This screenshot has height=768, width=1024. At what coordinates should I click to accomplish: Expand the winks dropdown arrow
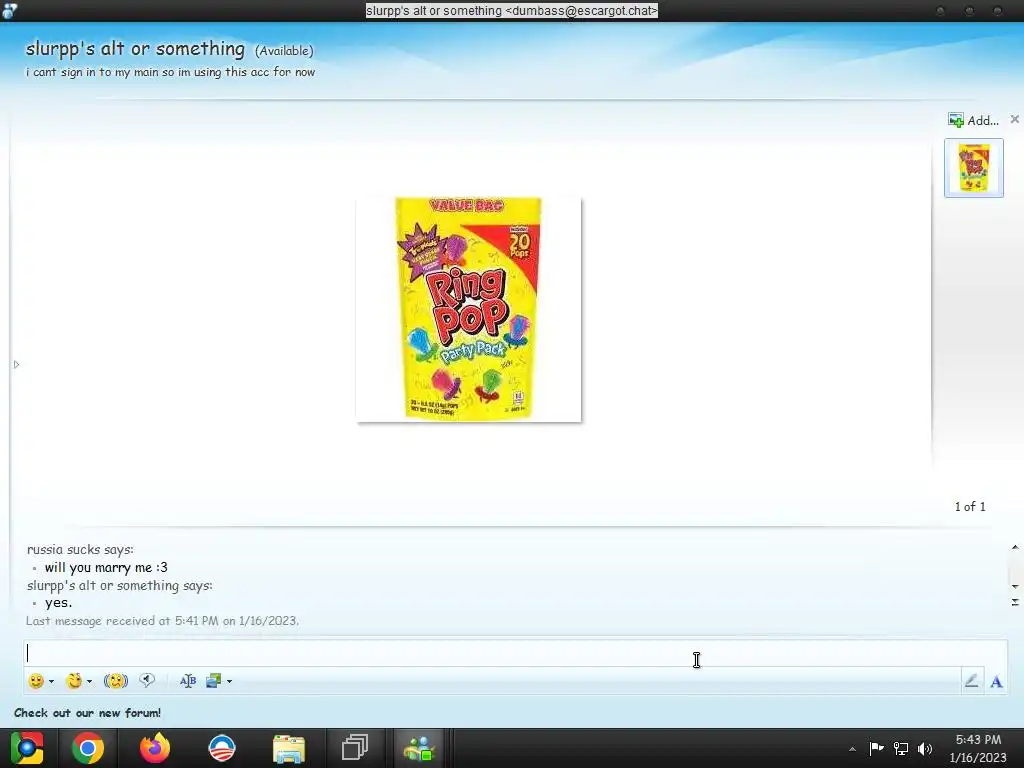click(89, 682)
